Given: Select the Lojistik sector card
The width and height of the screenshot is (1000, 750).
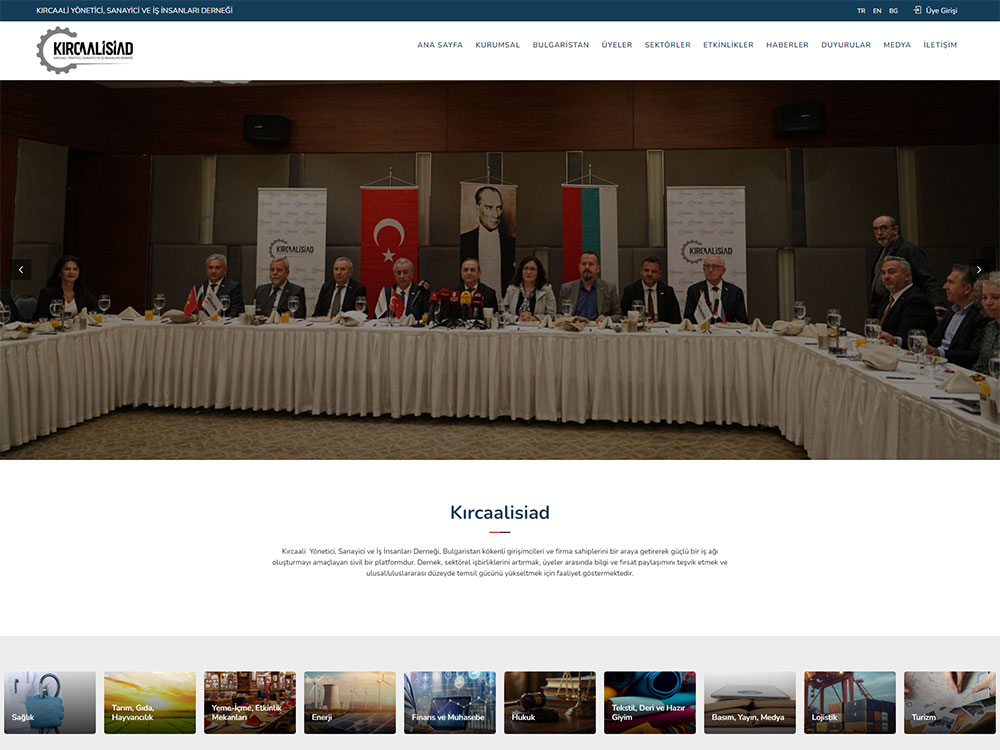Looking at the screenshot, I should click(850, 702).
